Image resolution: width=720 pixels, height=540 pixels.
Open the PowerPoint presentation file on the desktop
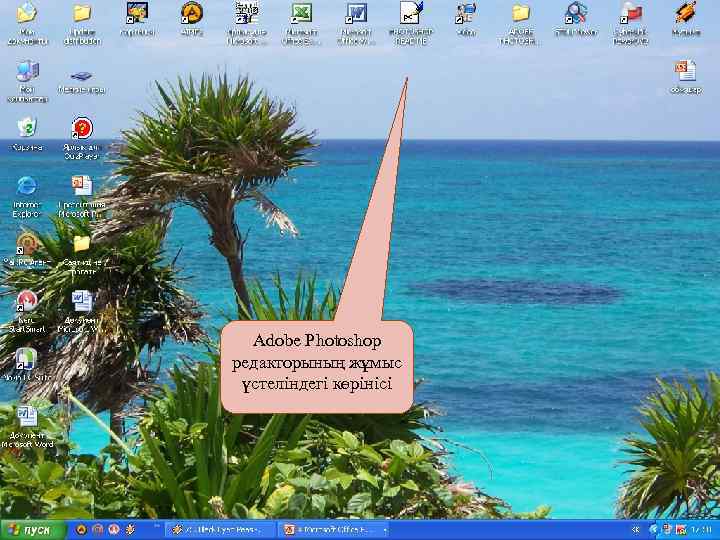(82, 196)
